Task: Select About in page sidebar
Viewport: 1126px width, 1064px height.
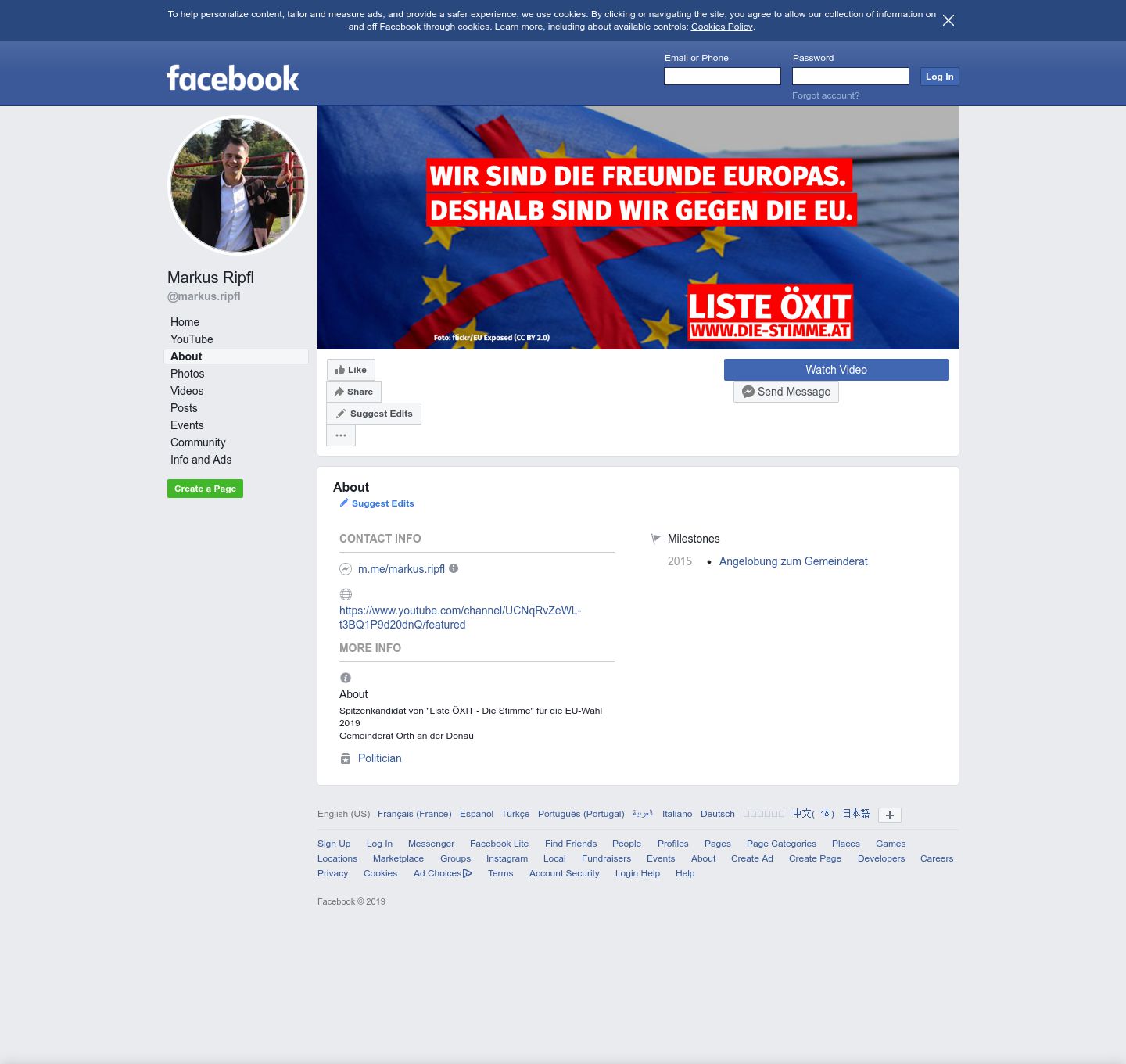Action: tap(236, 356)
